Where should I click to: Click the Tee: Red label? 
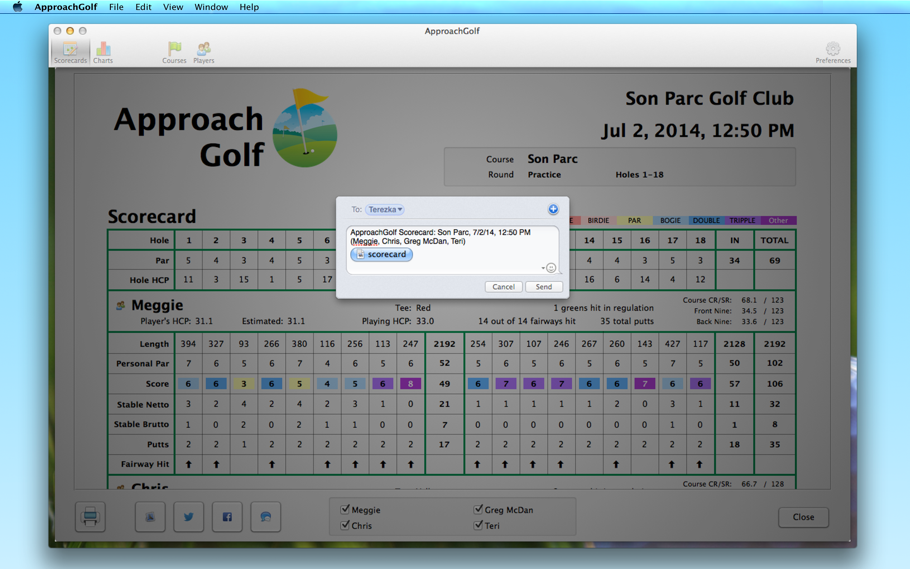tap(413, 308)
